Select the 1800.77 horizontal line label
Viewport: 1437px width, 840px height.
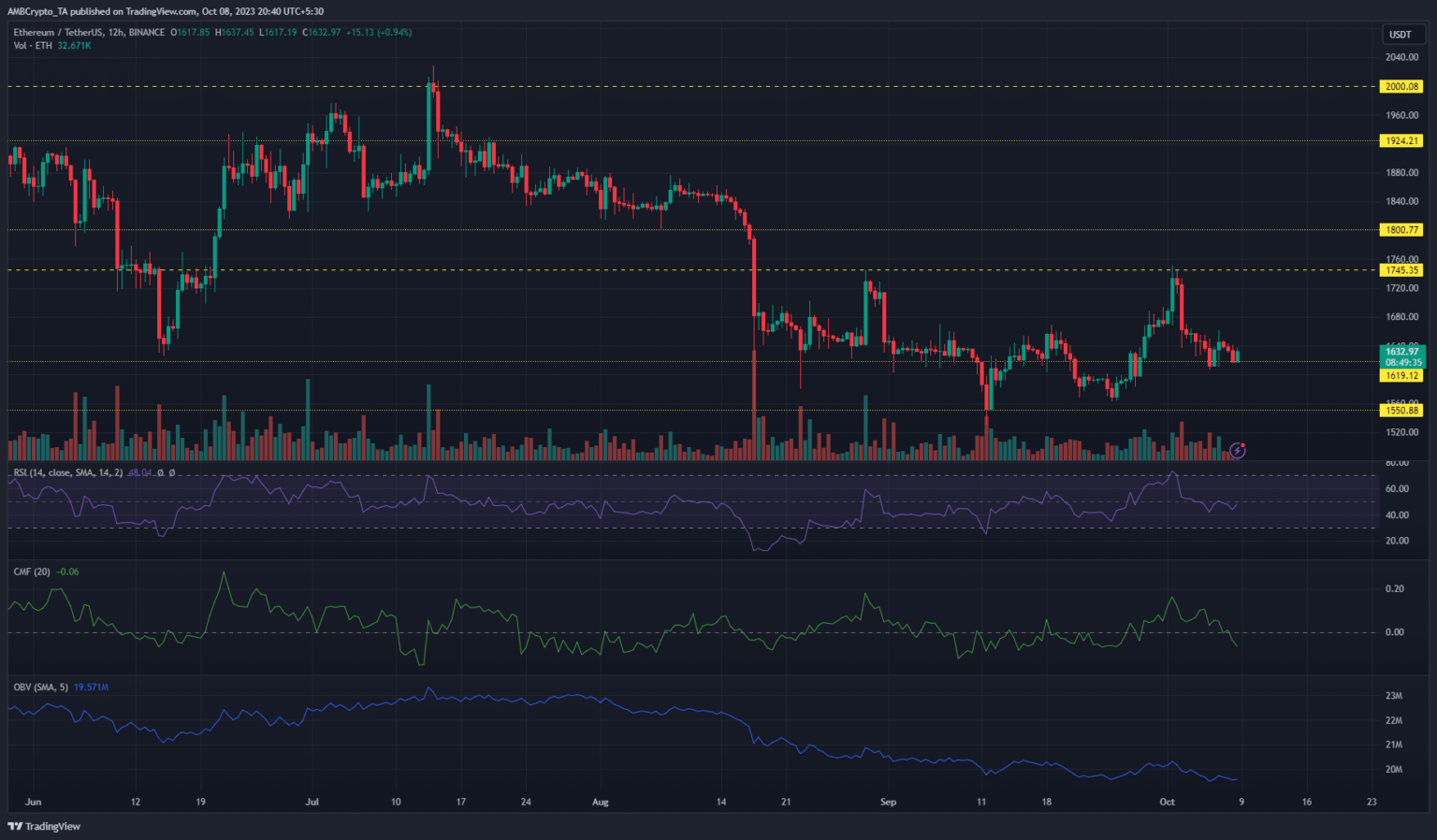[1401, 230]
